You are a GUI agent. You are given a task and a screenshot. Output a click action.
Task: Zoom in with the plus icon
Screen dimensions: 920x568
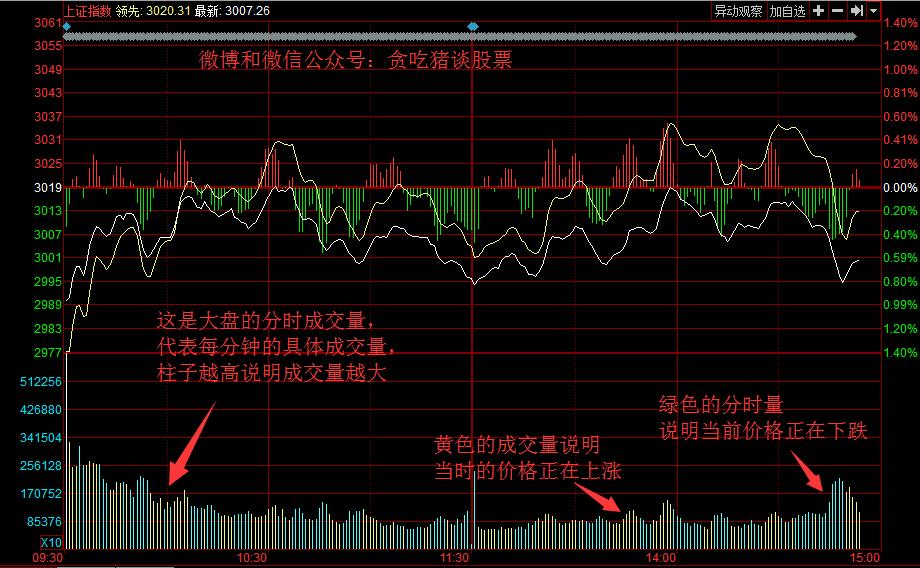pos(818,11)
